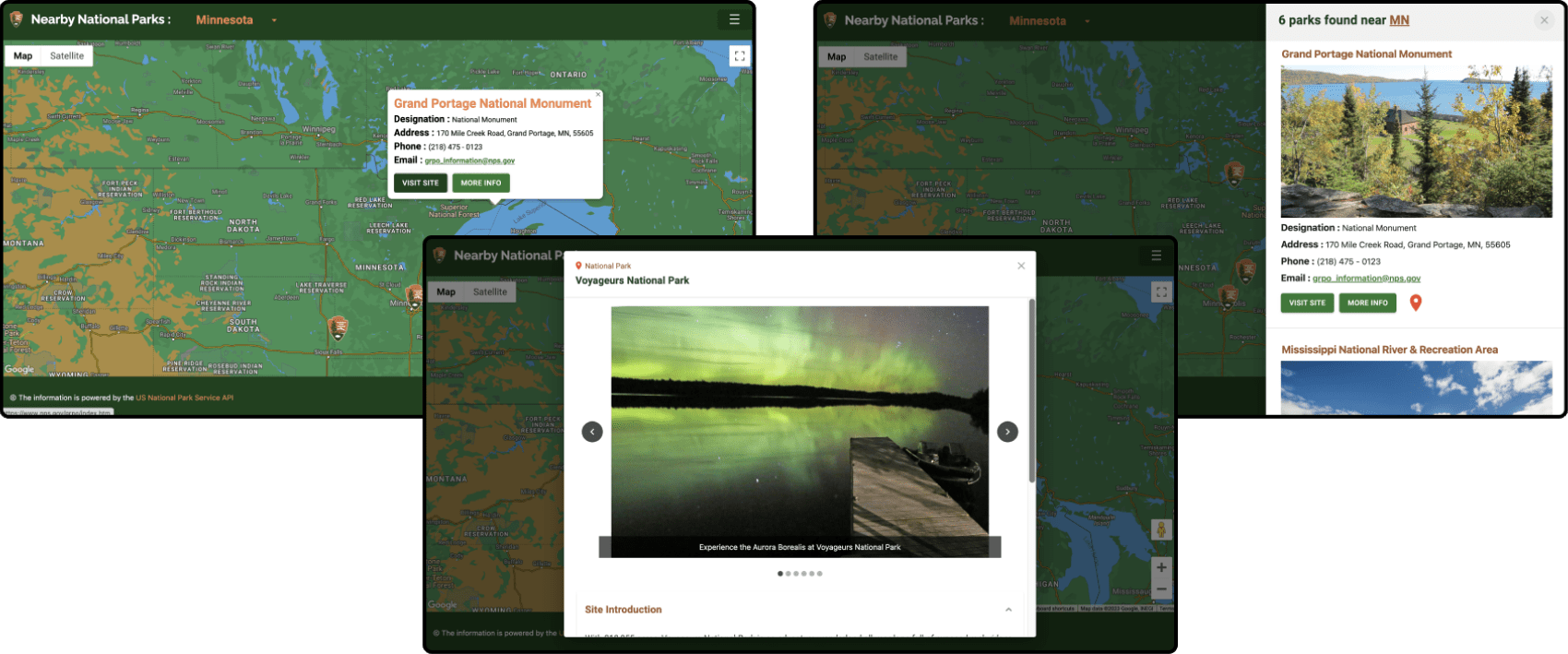Toggle fullscreen map in Voyageurs window
This screenshot has height=654, width=1568.
click(x=1161, y=291)
